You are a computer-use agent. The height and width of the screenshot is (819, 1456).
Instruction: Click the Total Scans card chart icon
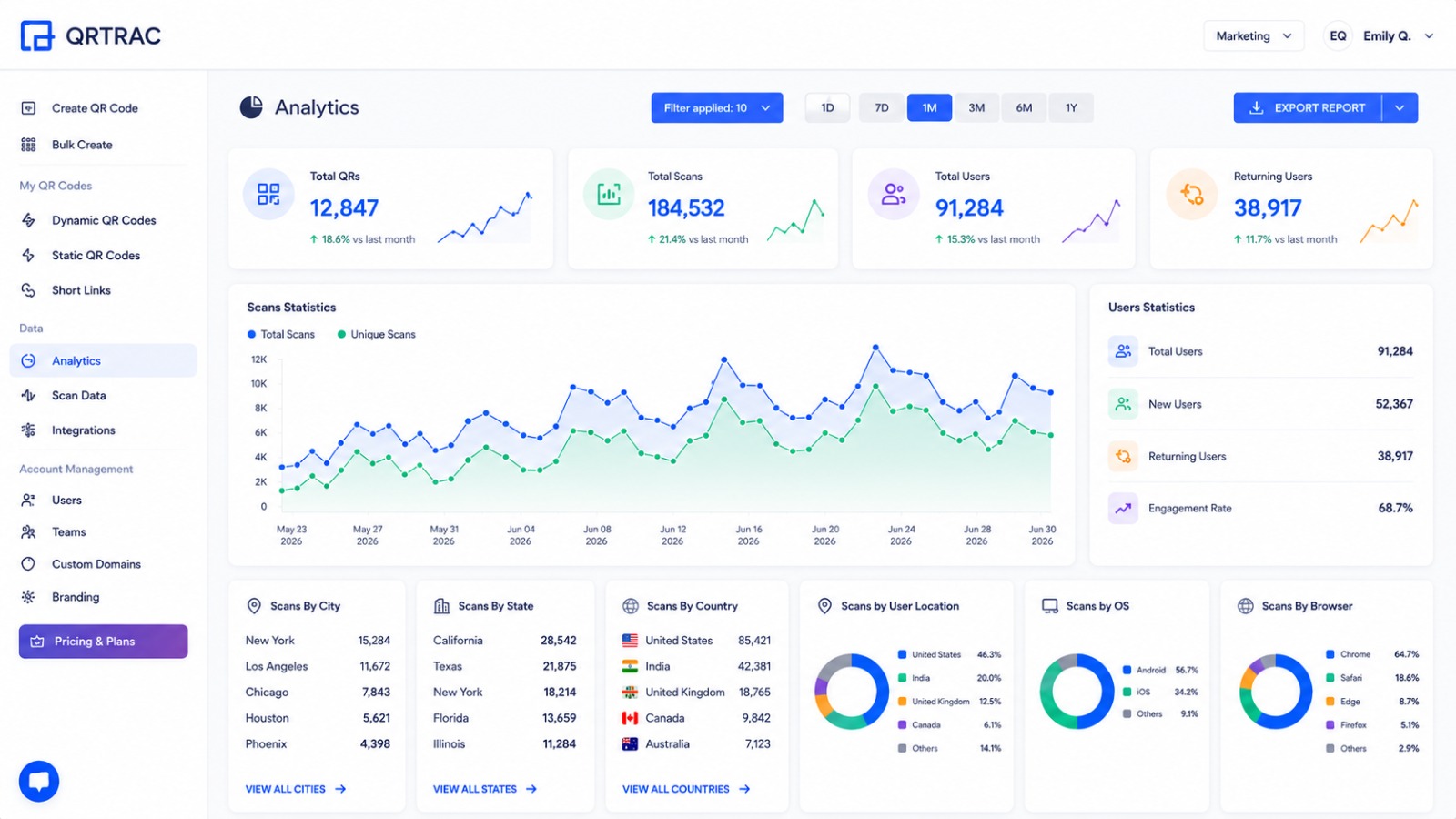pyautogui.click(x=609, y=194)
